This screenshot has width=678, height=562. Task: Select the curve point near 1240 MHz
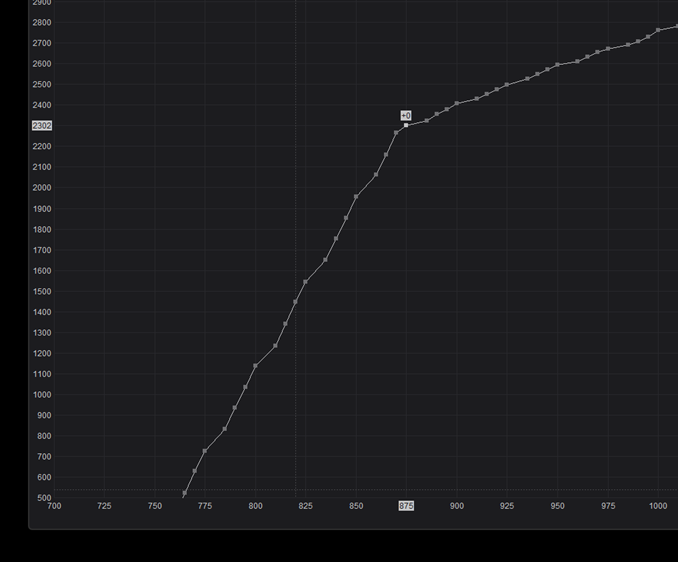[x=275, y=346]
